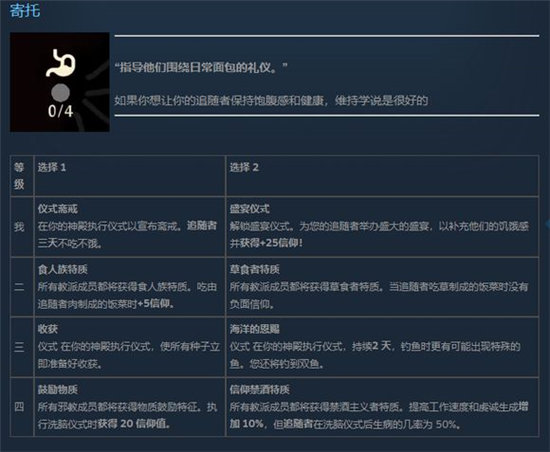Image resolution: width=550 pixels, height=452 pixels.
Task: Click the grey circle under stomach icon
Action: click(x=60, y=92)
